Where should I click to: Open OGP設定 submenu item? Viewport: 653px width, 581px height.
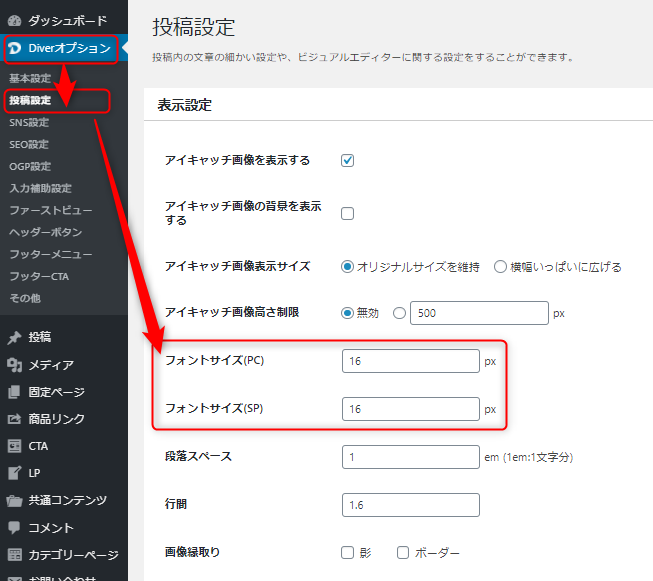tap(30, 167)
